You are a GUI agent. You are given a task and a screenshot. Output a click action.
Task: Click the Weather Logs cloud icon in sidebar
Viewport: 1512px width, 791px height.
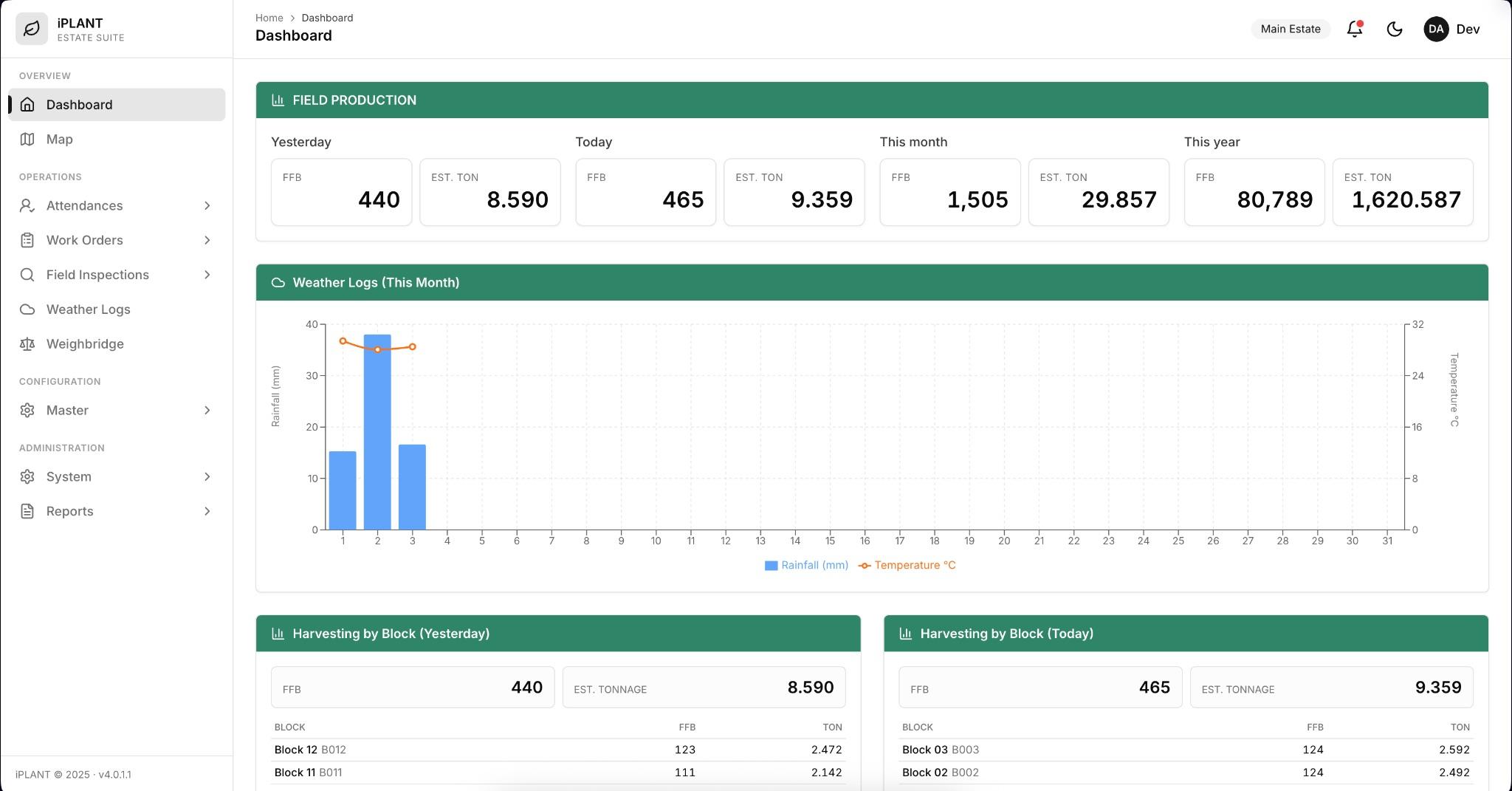click(x=27, y=309)
